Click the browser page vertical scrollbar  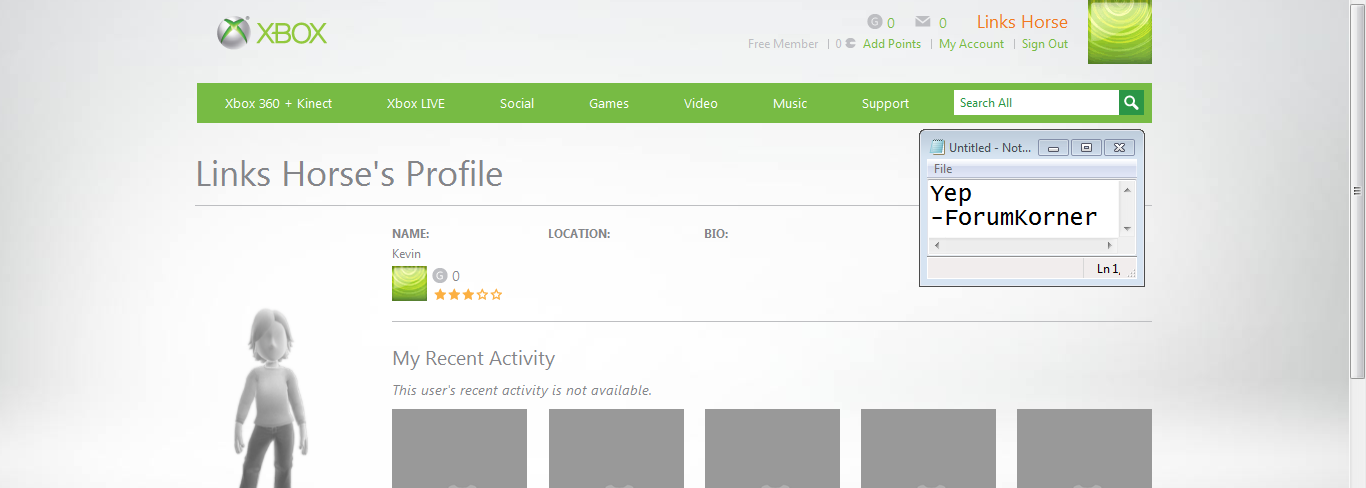click(x=1357, y=190)
